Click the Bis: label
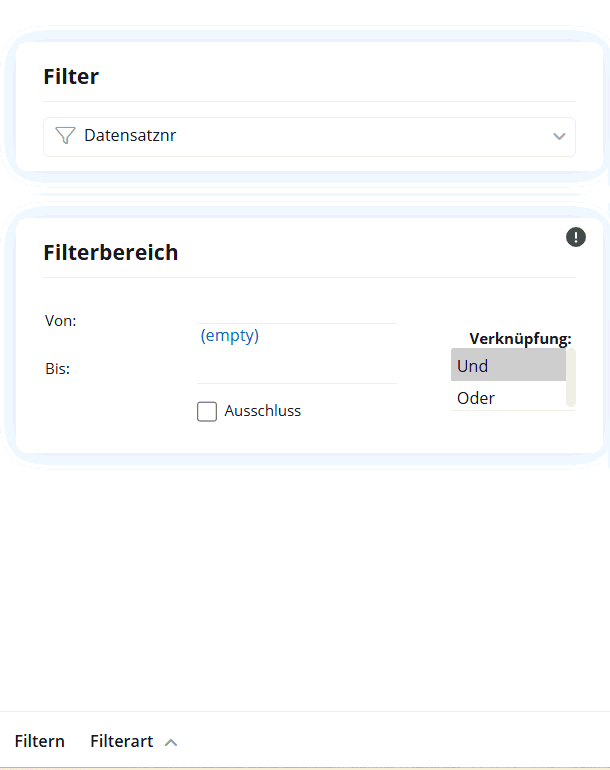610x770 pixels. pyautogui.click(x=57, y=369)
